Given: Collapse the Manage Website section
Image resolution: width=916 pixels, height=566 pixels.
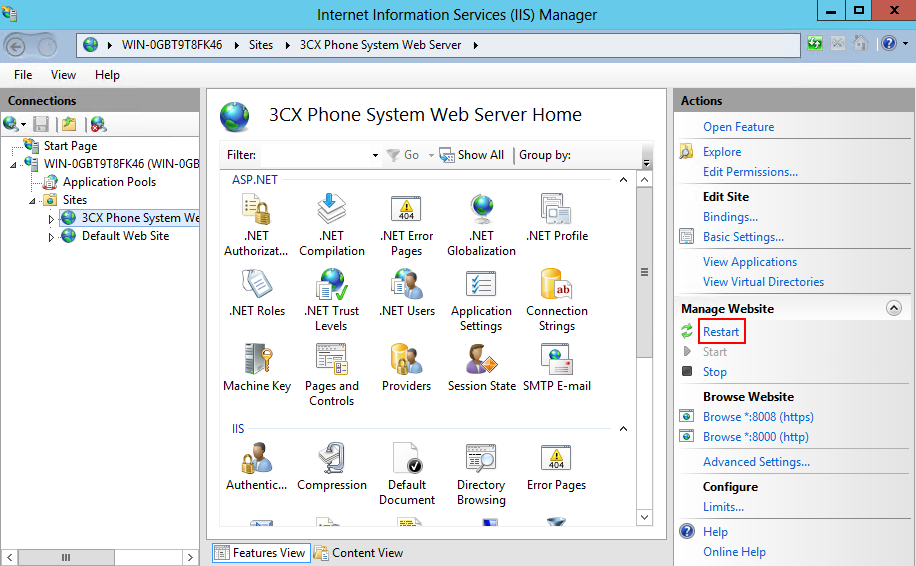Looking at the screenshot, I should 894,308.
